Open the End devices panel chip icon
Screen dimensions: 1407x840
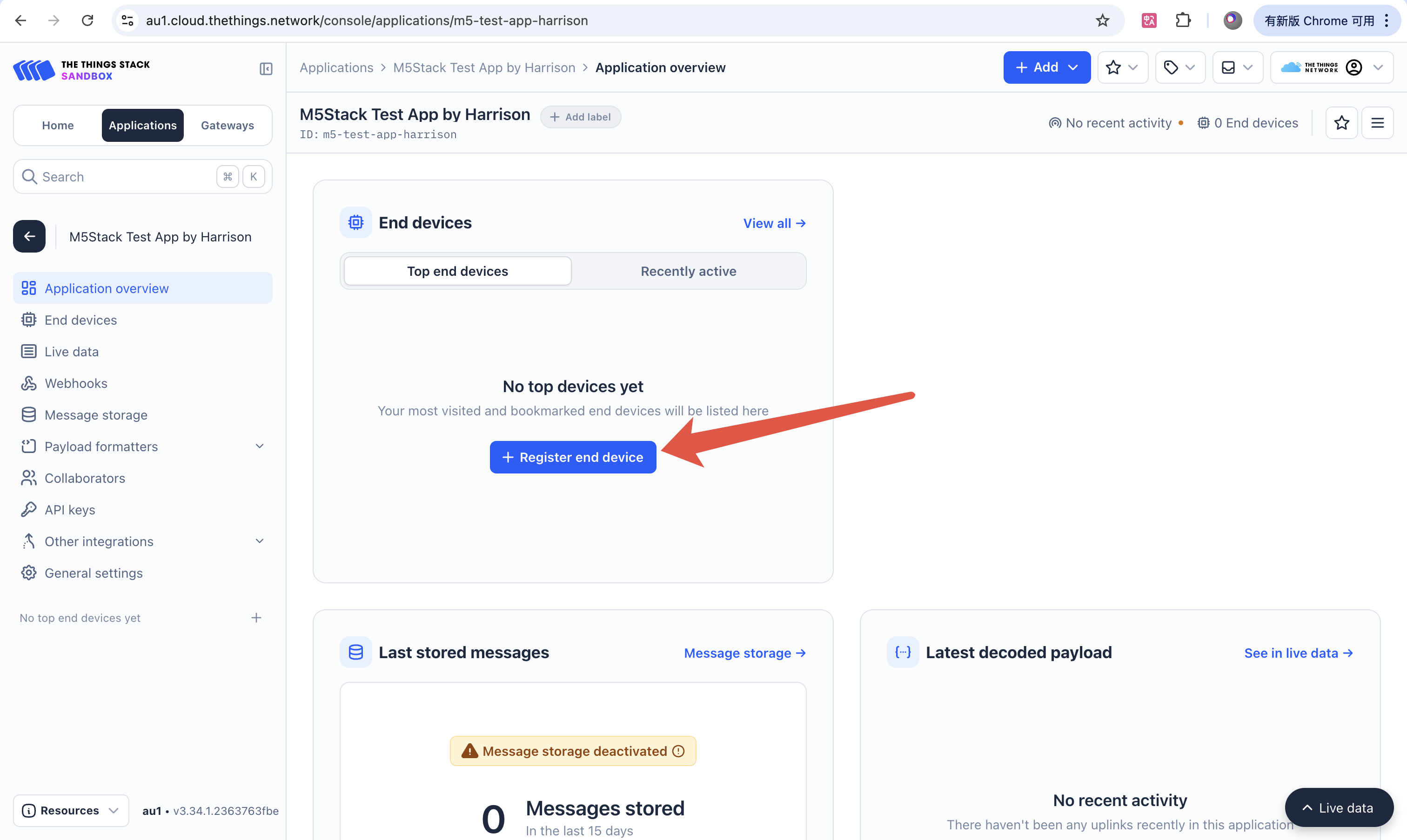[355, 222]
